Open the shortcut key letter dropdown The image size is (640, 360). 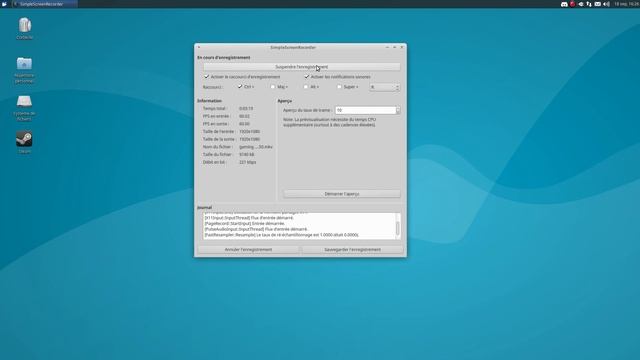(x=384, y=87)
